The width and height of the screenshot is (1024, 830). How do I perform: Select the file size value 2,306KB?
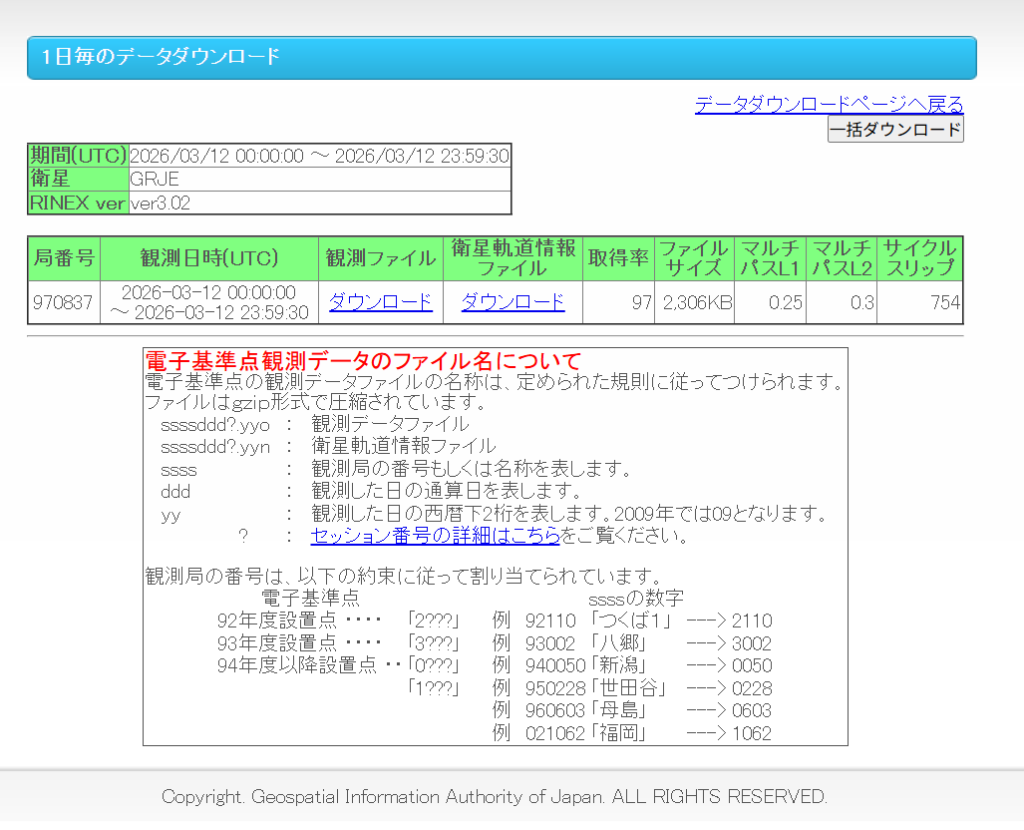pos(694,303)
